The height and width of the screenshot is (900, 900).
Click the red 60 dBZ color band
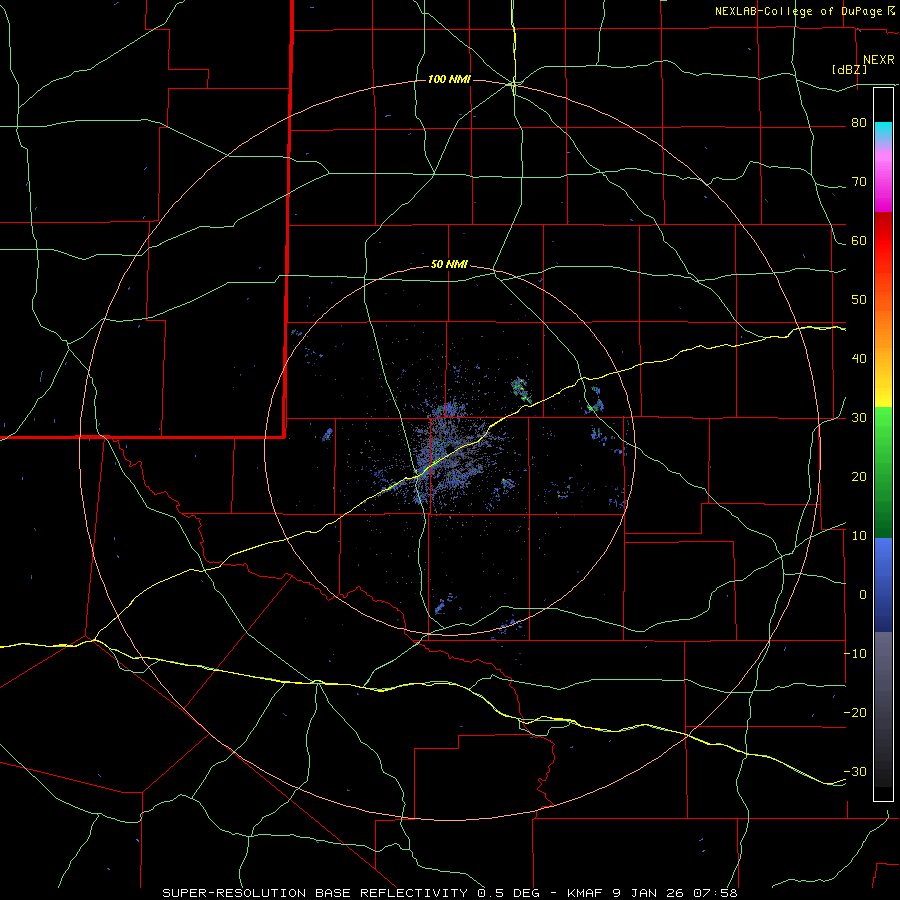pyautogui.click(x=883, y=241)
